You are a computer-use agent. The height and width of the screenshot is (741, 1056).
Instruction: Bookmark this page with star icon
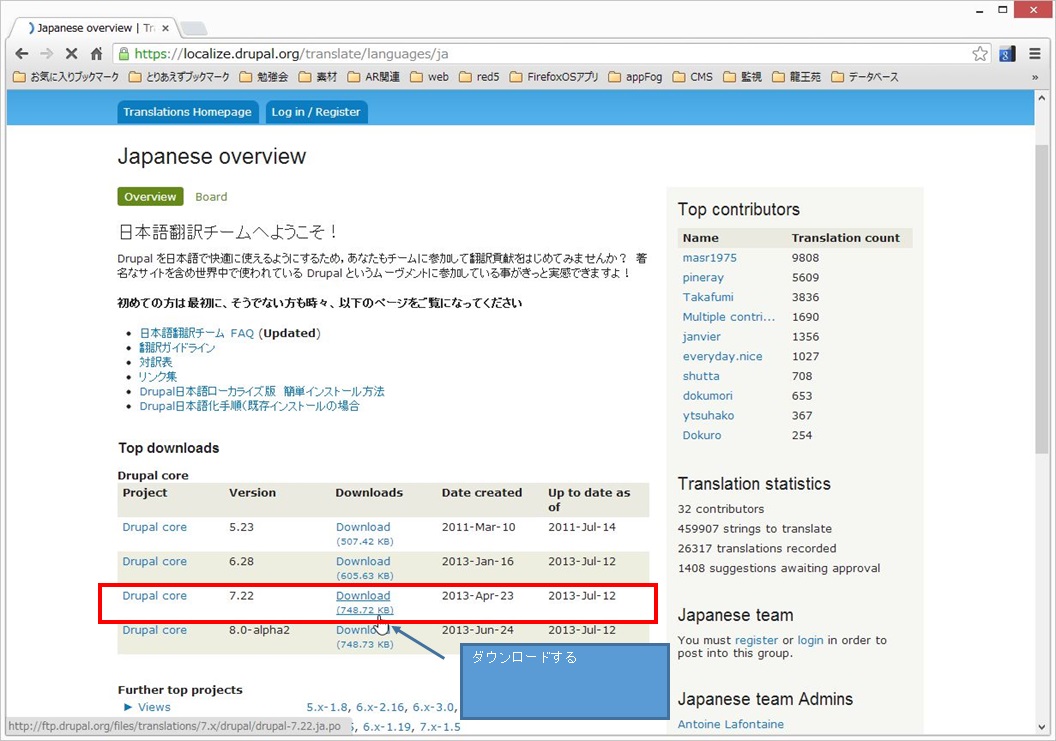click(980, 54)
